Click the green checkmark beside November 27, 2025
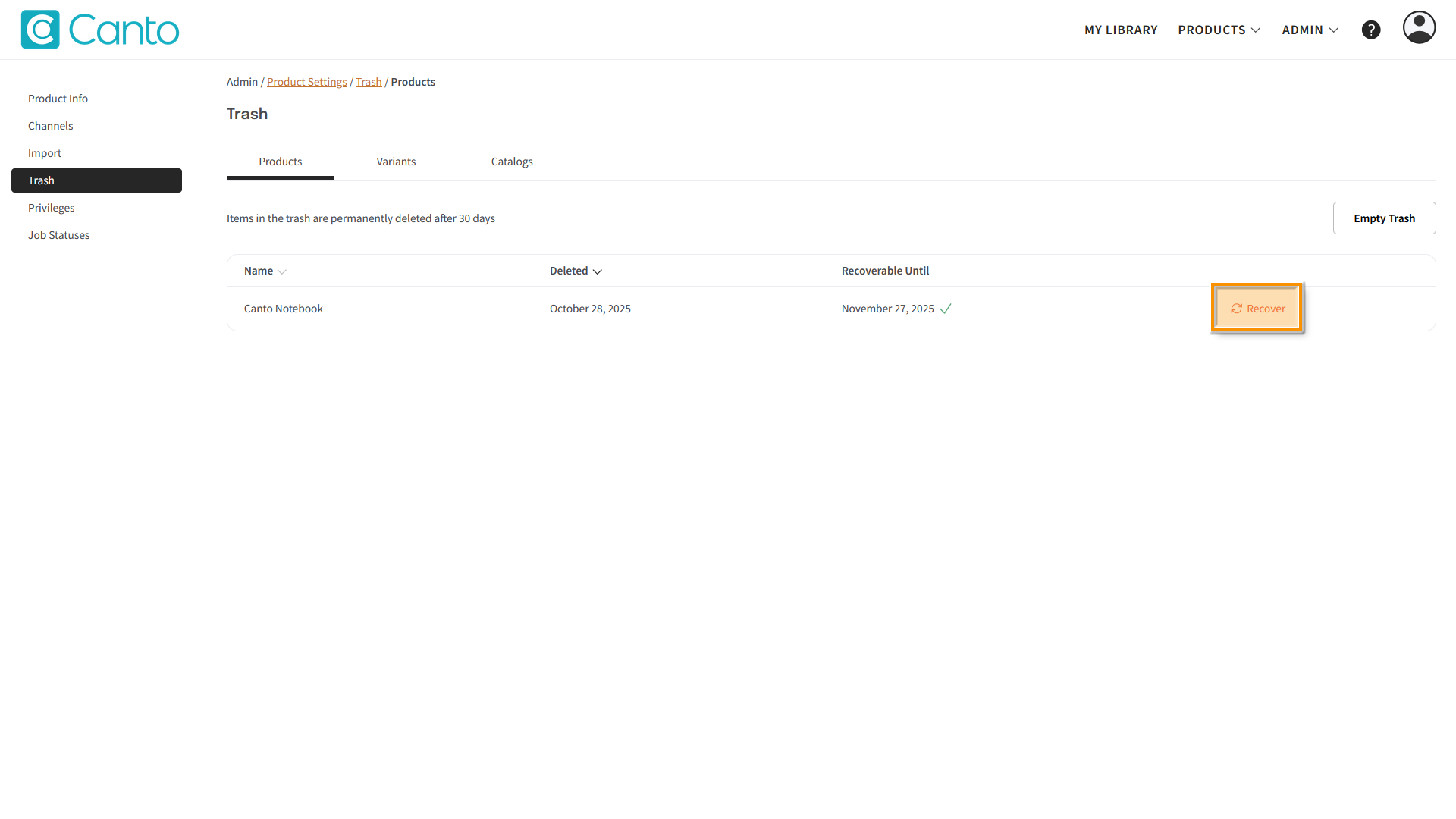This screenshot has width=1456, height=819. point(946,309)
